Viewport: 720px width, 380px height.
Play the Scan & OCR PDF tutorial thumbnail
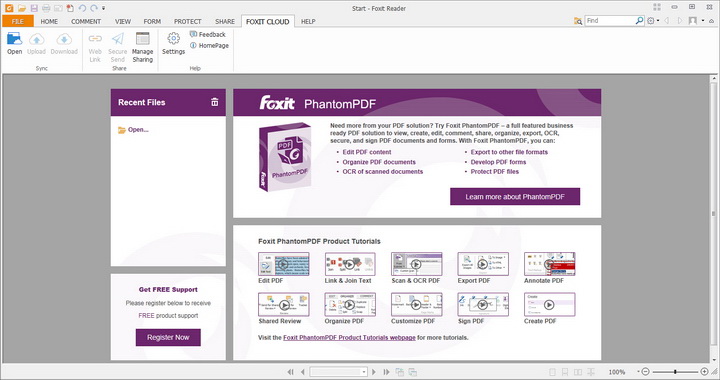pyautogui.click(x=416, y=264)
